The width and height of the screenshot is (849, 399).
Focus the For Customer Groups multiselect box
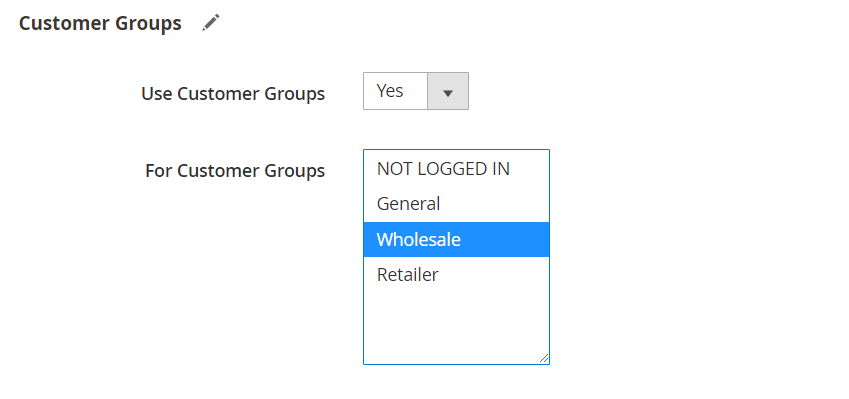point(456,257)
